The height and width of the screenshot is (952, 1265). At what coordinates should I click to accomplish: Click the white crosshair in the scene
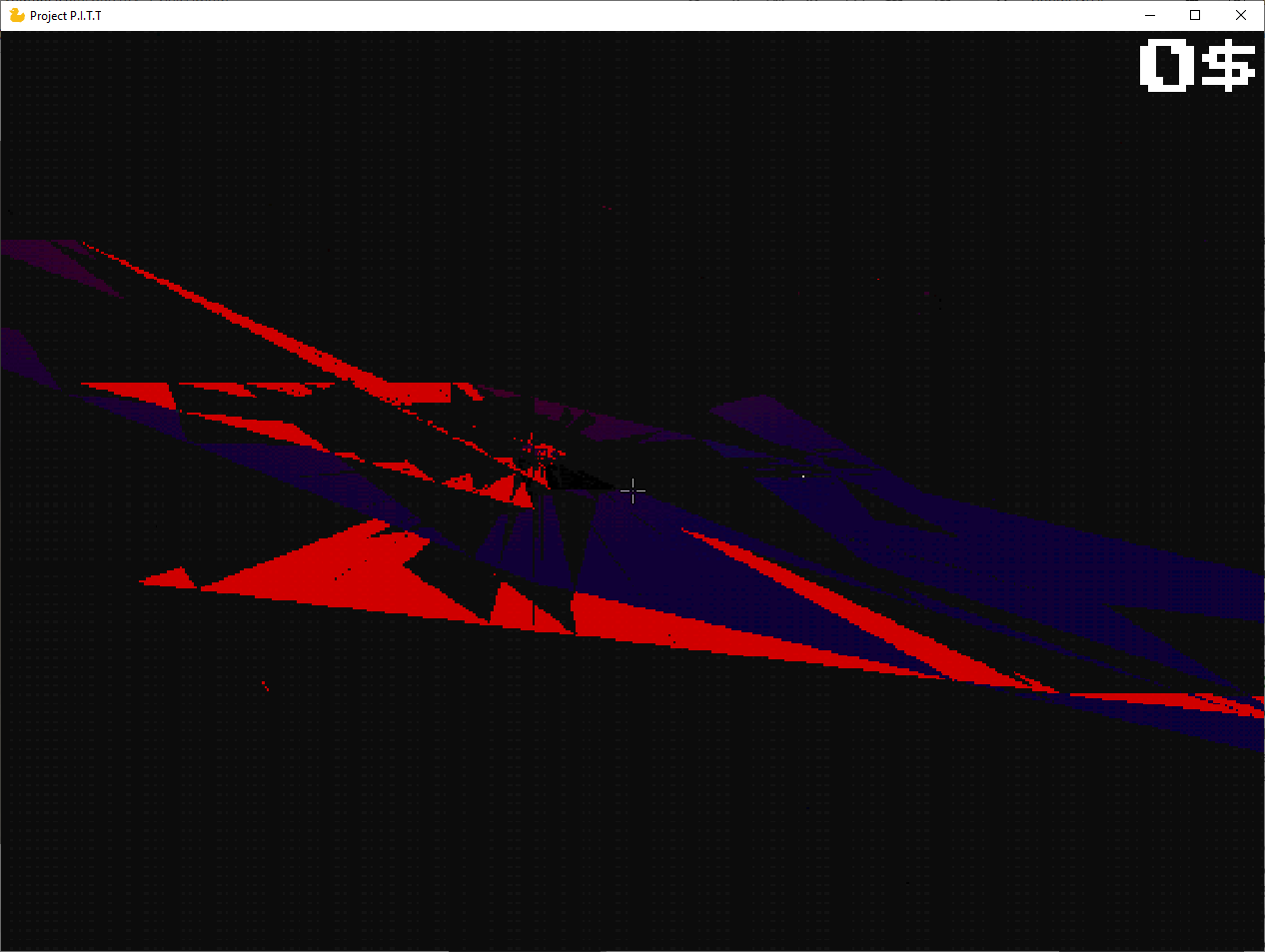633,490
